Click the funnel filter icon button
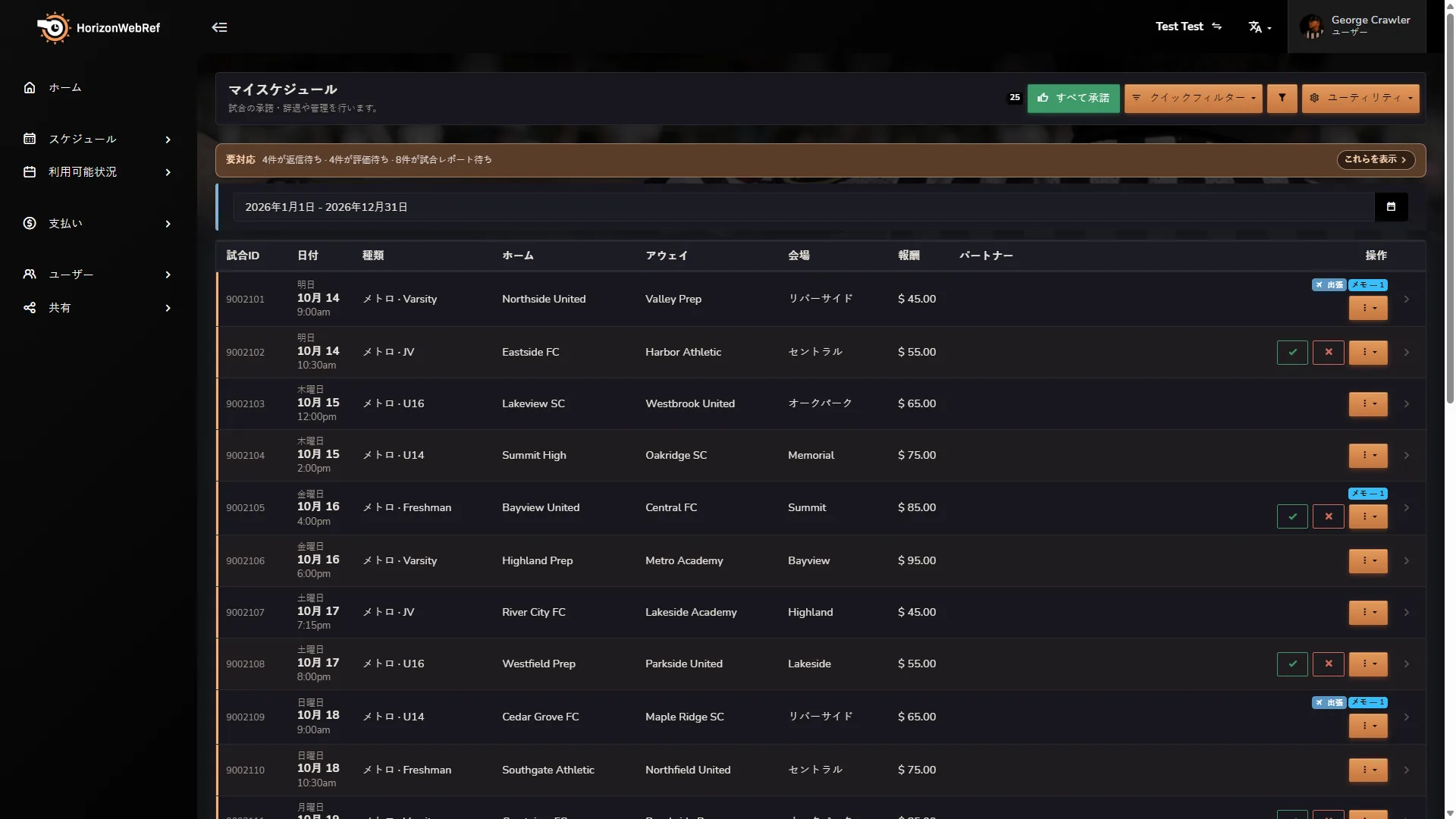The image size is (1456, 819). click(x=1282, y=99)
